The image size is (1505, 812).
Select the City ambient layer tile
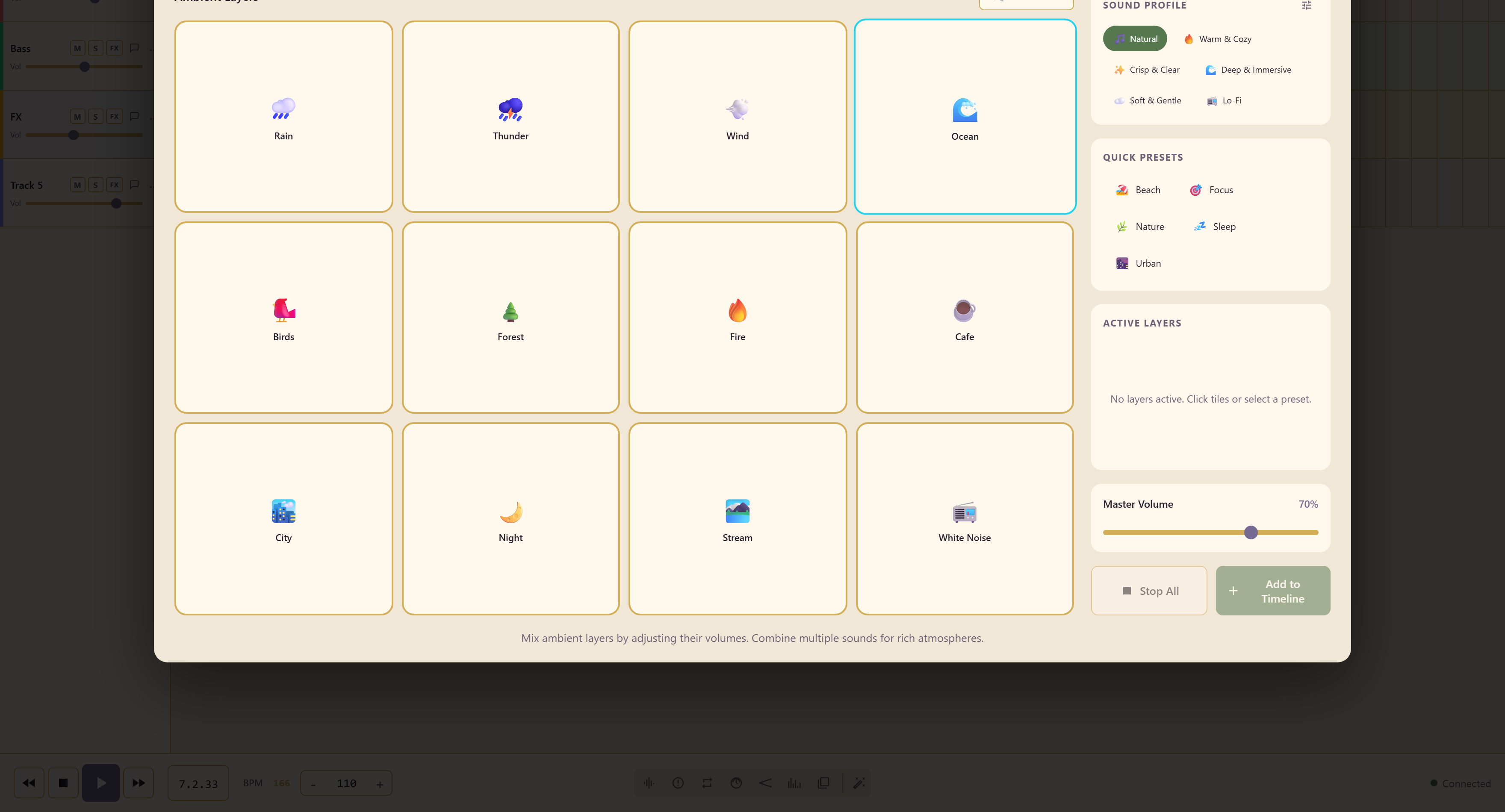pos(283,519)
